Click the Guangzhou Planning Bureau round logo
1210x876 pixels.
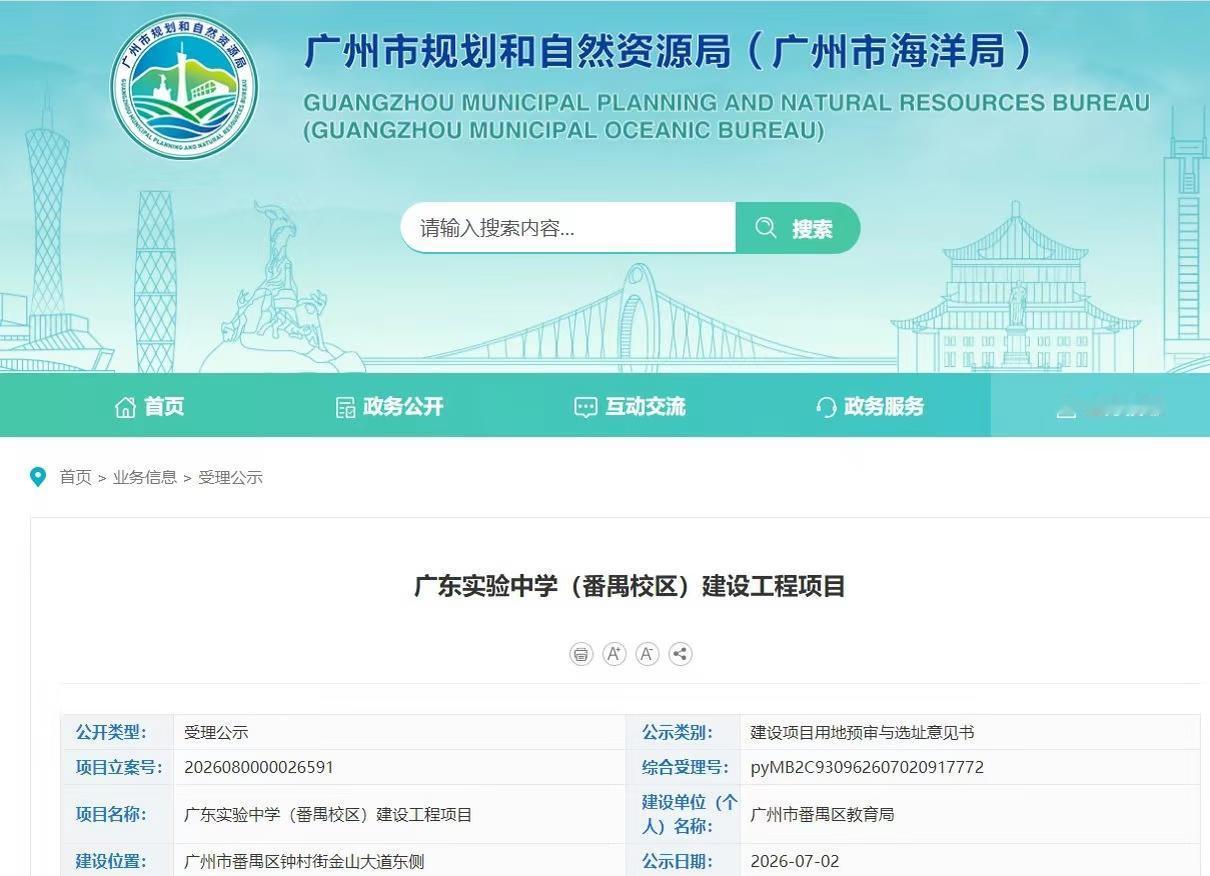click(x=184, y=87)
